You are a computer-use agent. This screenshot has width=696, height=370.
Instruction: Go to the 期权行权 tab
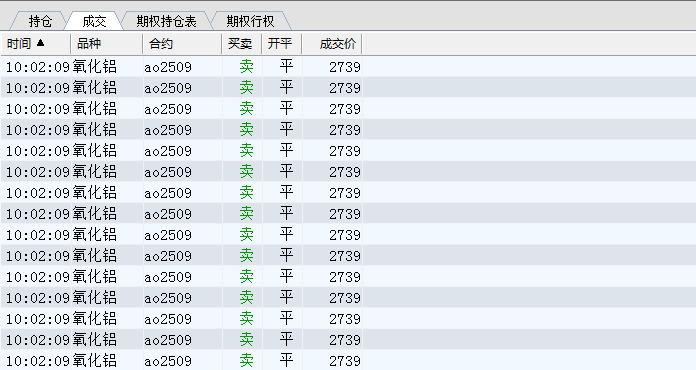(250, 21)
